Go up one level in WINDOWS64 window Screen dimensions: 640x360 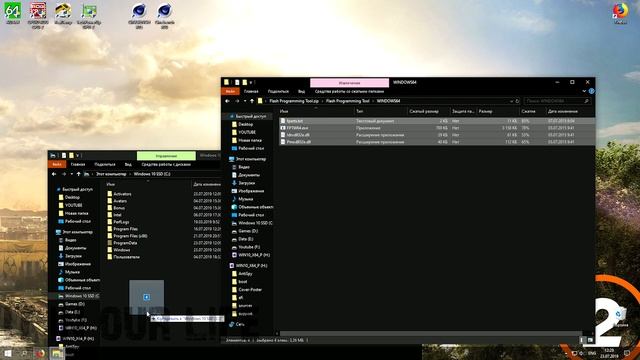(252, 101)
